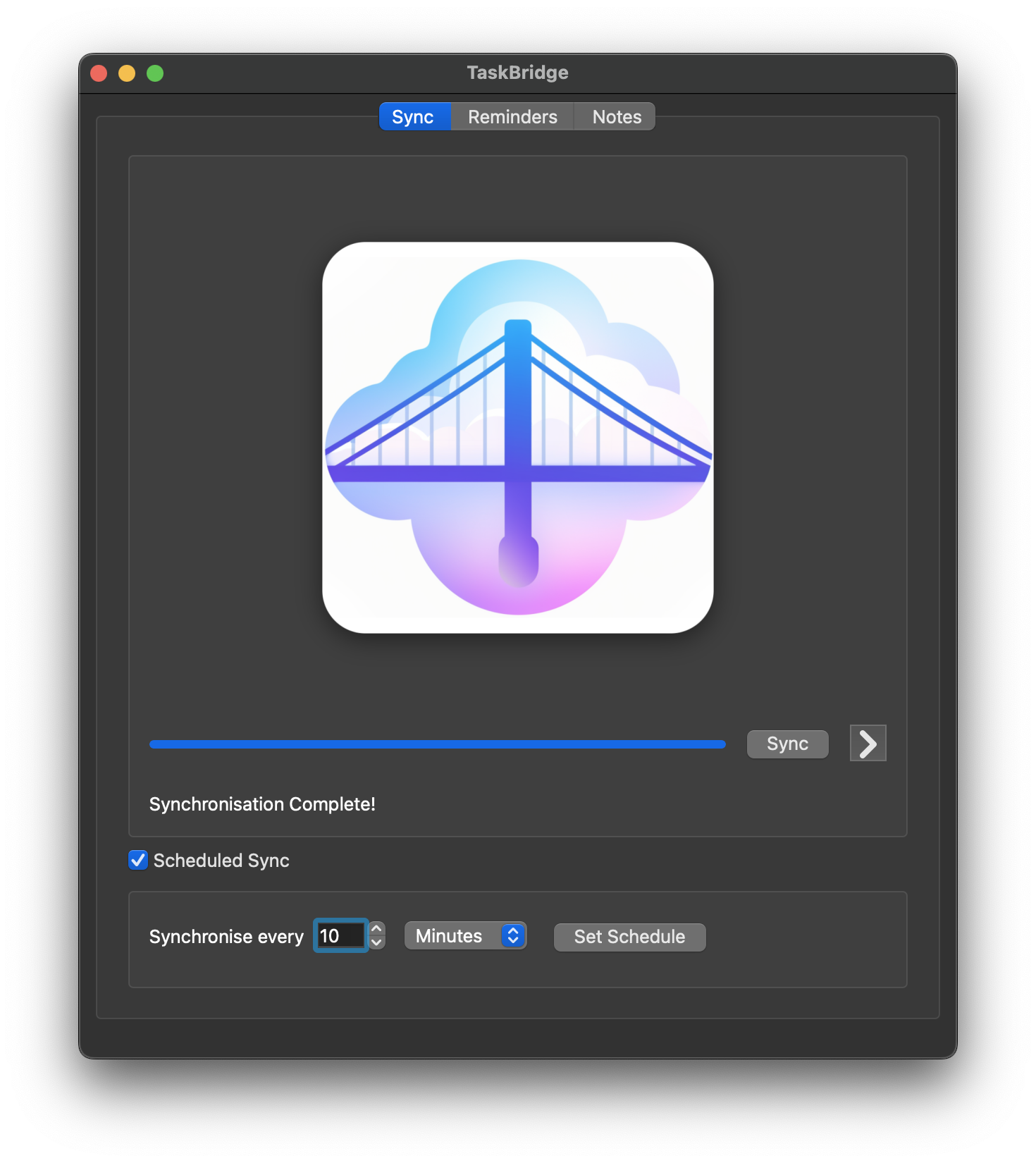Zoom the window using the green button

(155, 73)
